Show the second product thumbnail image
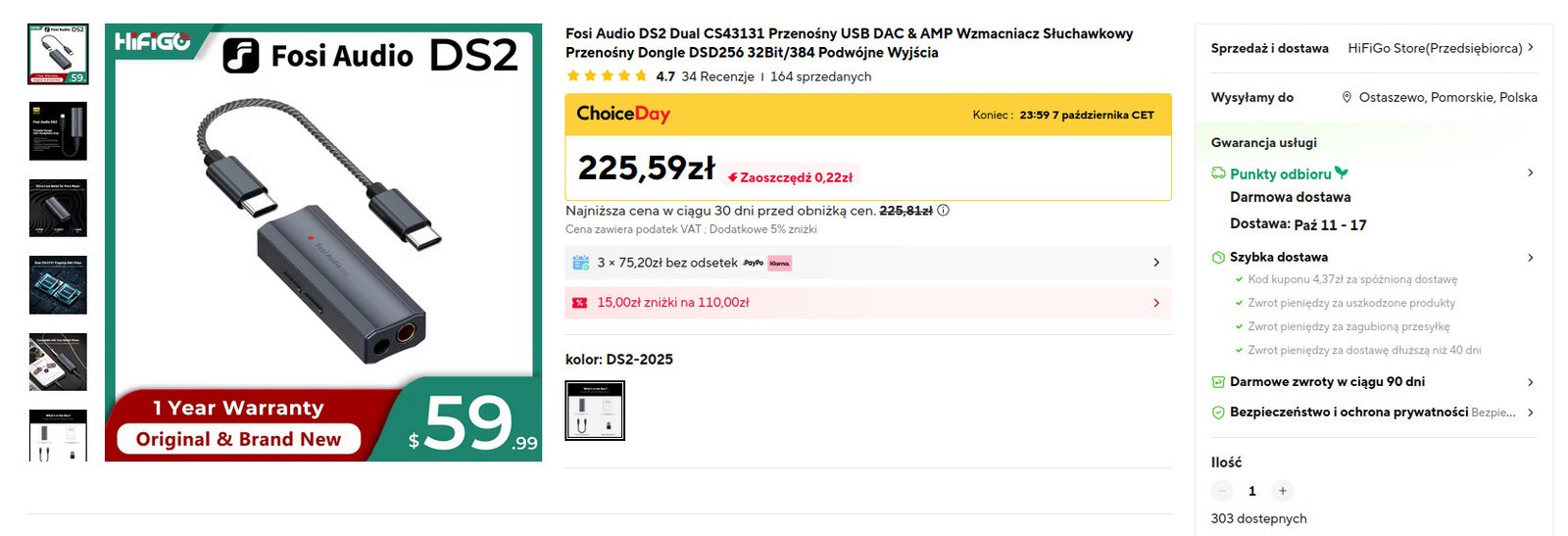Image resolution: width=1568 pixels, height=536 pixels. (58, 130)
